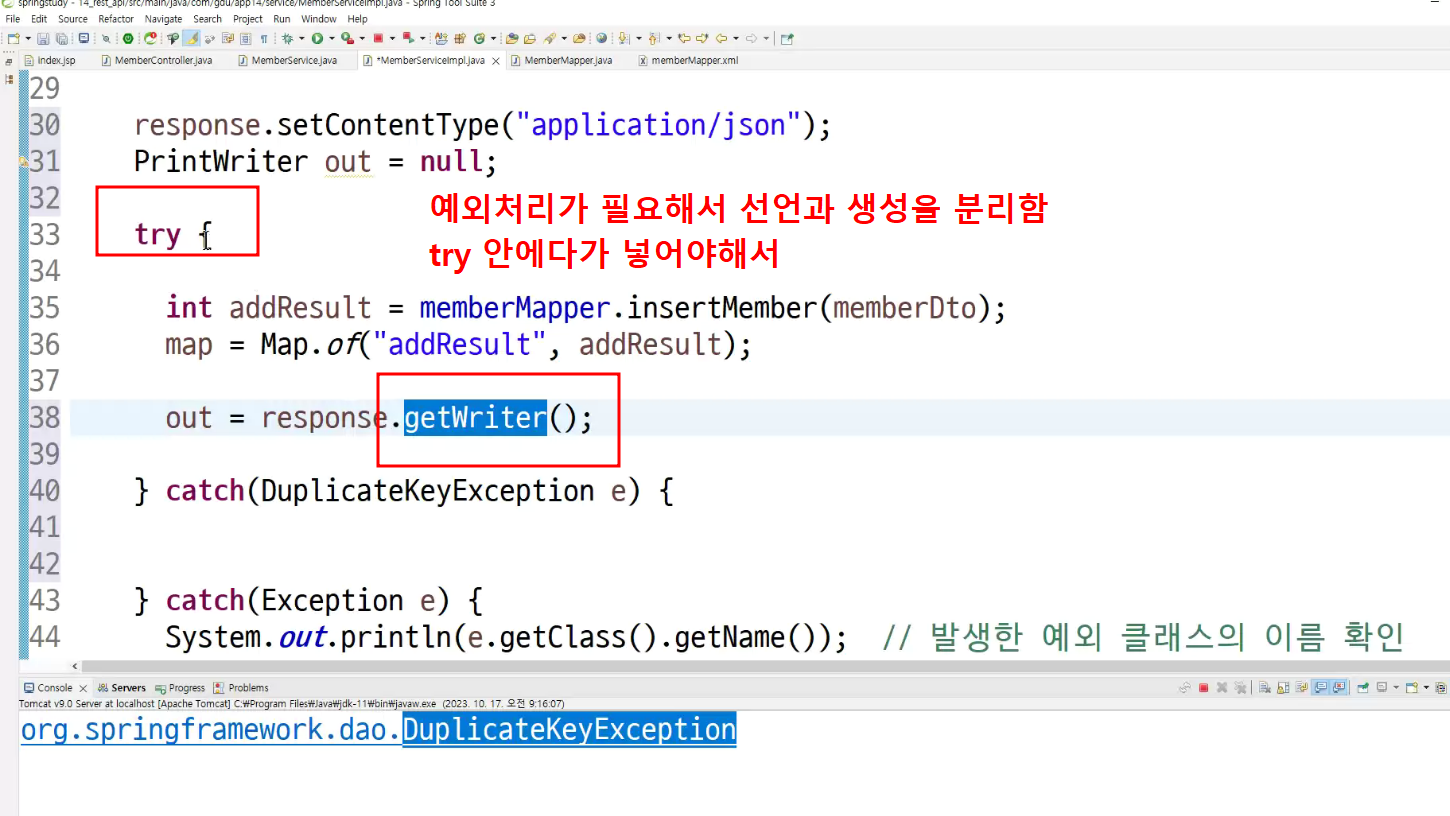This screenshot has height=816, width=1450.
Task: Click the Next Annotation icon
Action: [623, 39]
